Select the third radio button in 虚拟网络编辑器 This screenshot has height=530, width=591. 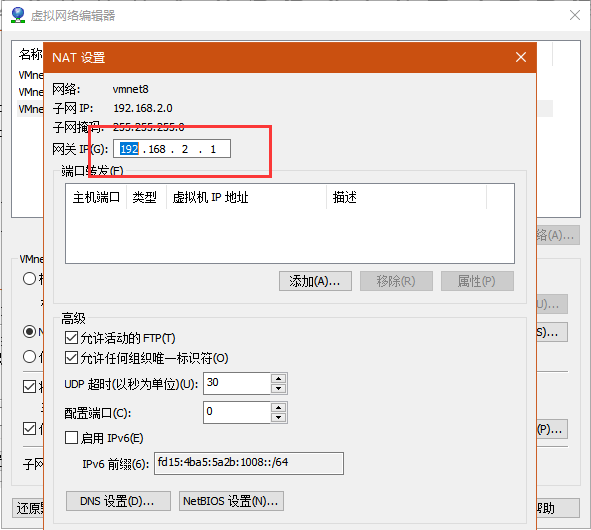(29, 356)
